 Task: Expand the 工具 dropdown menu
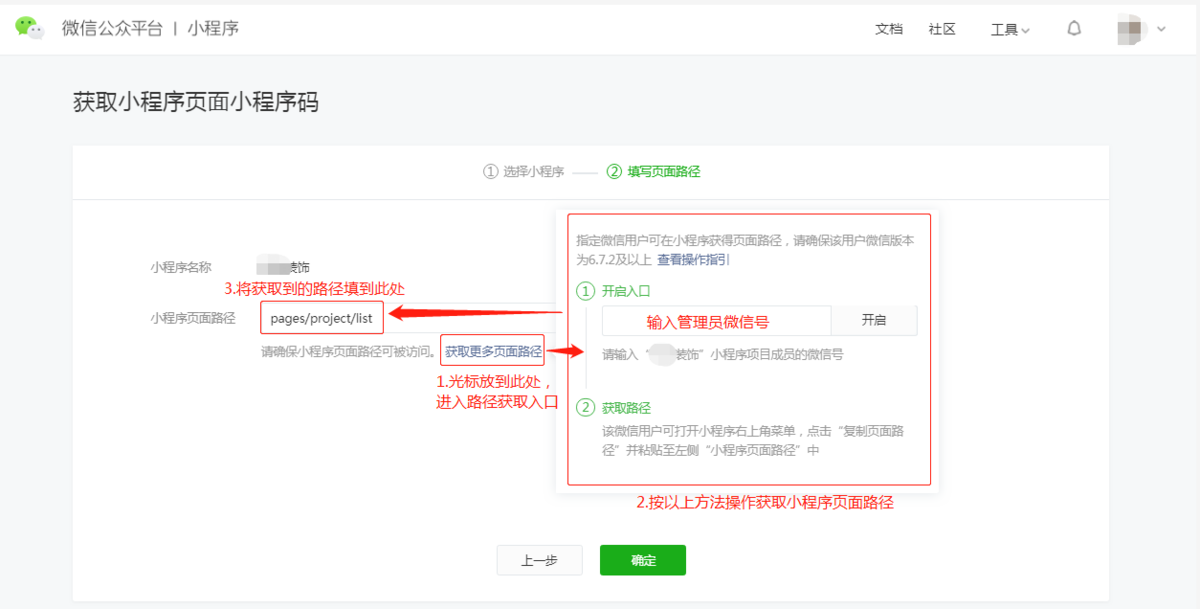click(x=1010, y=30)
